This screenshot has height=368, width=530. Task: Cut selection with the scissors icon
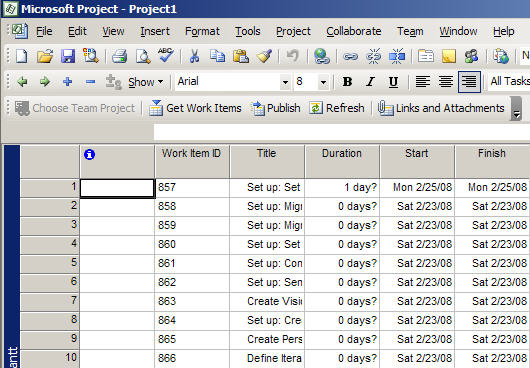pyautogui.click(x=194, y=56)
